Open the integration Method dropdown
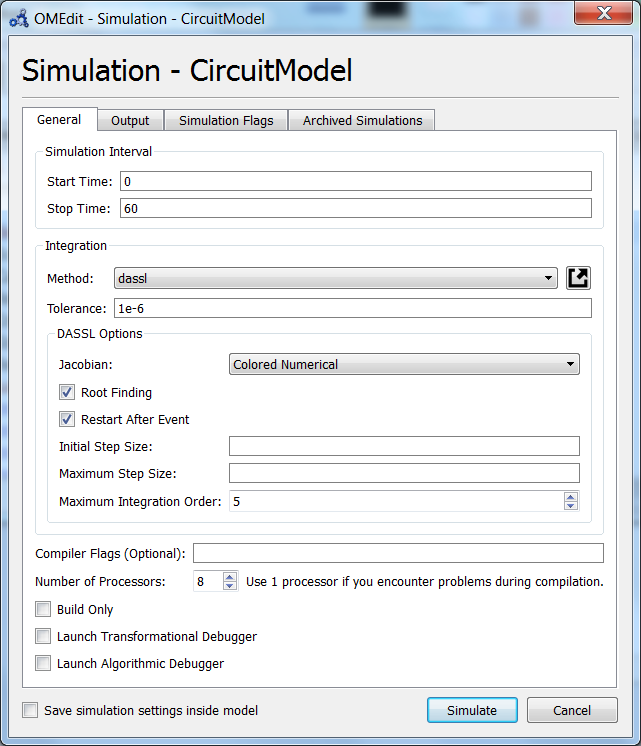 [336, 278]
